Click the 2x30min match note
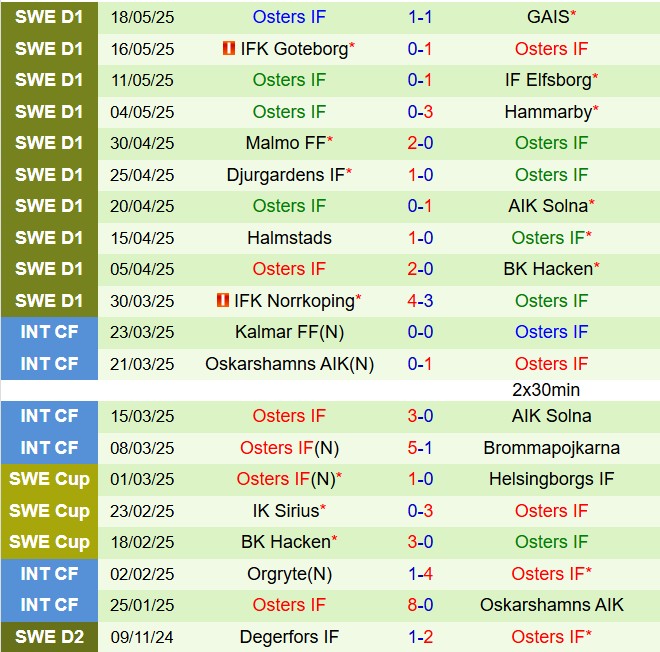Viewport: 660px width, 652px height. click(x=546, y=390)
